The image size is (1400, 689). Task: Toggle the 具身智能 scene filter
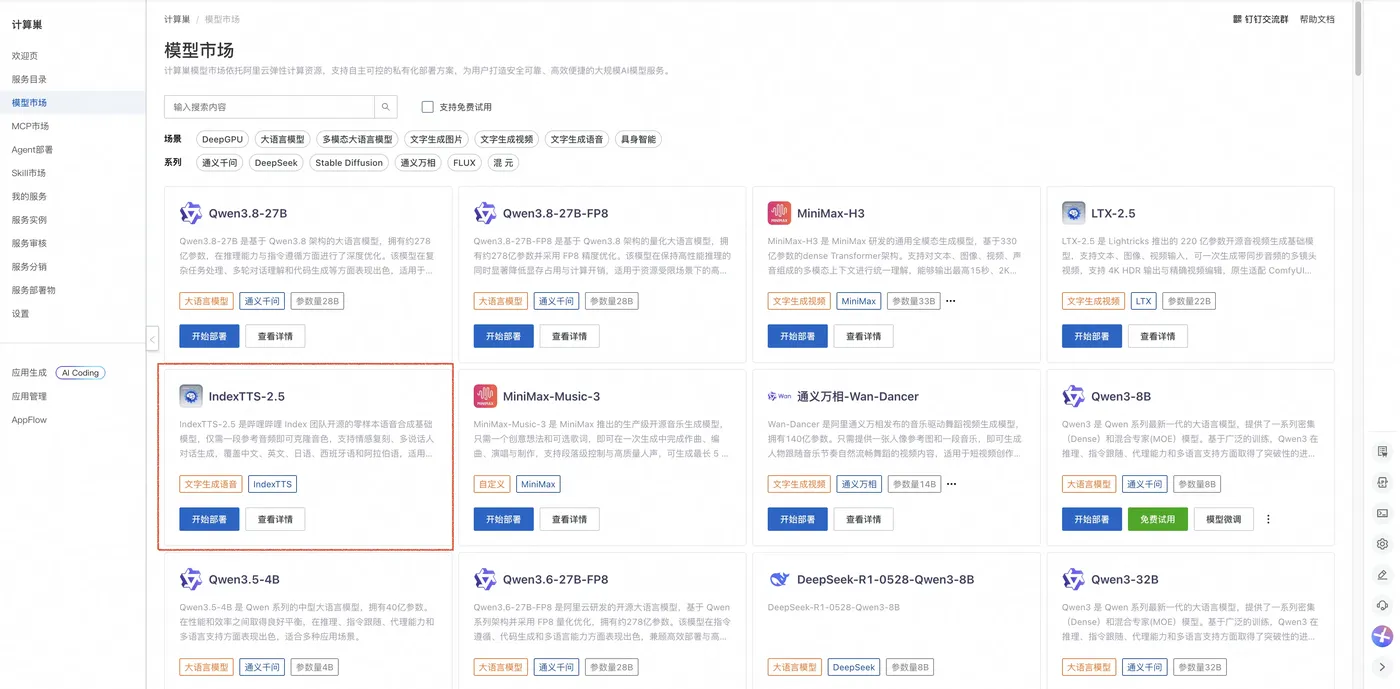point(638,139)
